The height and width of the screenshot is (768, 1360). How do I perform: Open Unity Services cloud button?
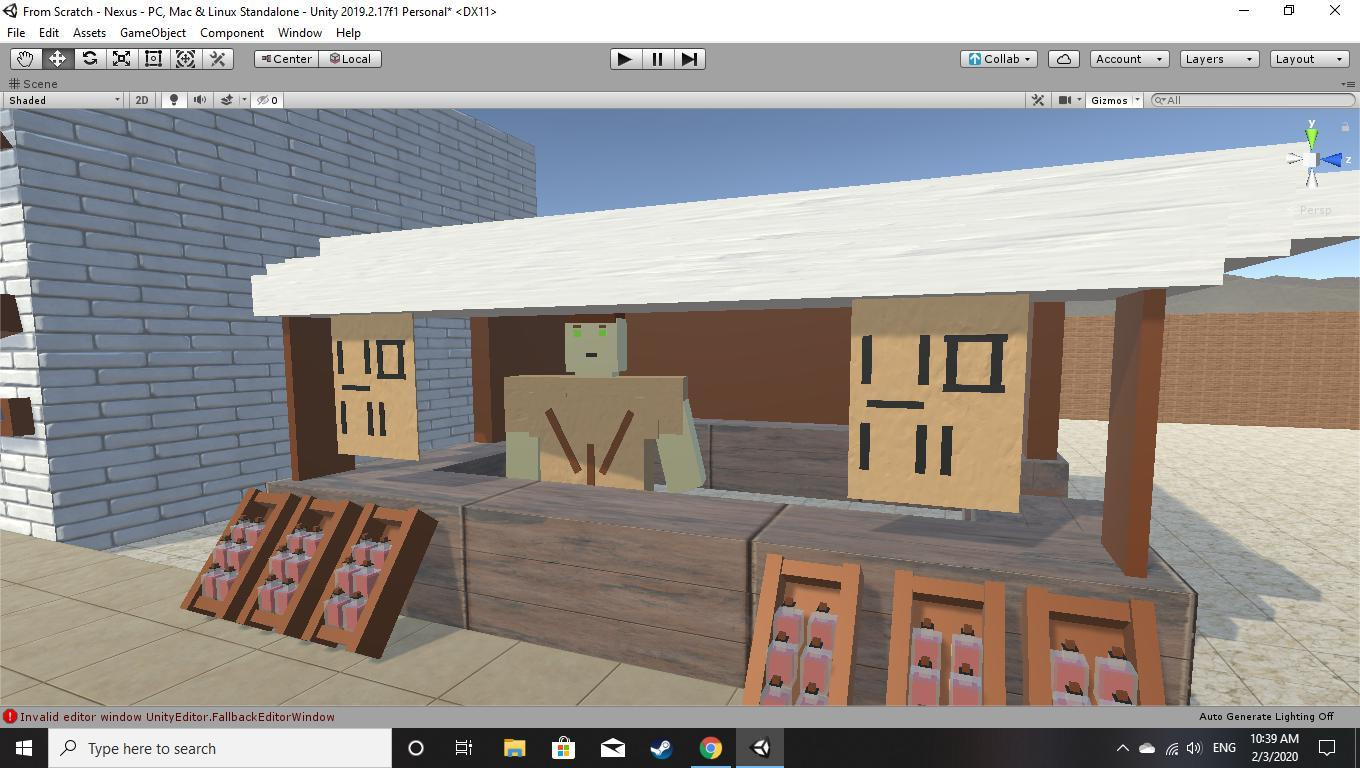[x=1063, y=59]
